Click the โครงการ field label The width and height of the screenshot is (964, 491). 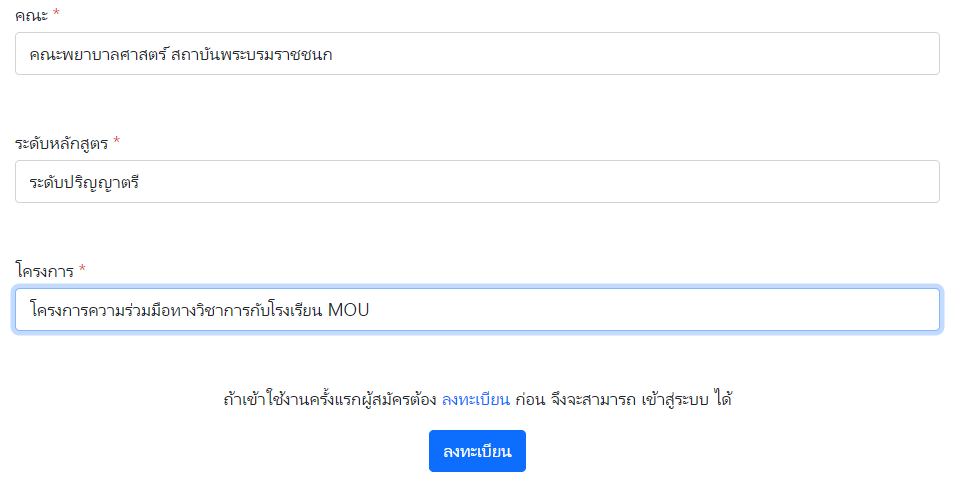pyautogui.click(x=44, y=271)
